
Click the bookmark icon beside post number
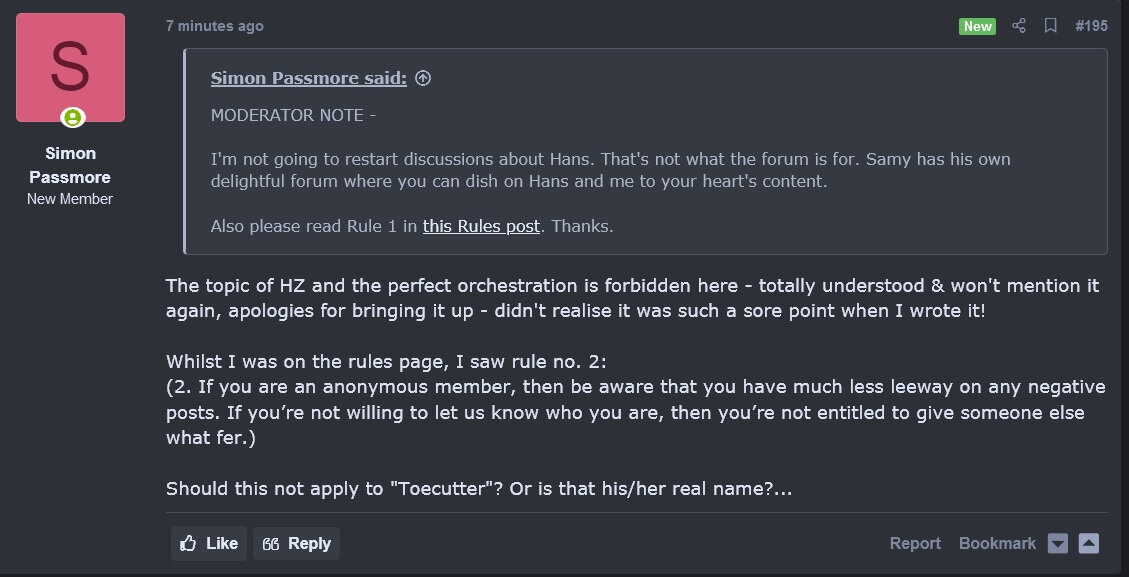point(1050,26)
